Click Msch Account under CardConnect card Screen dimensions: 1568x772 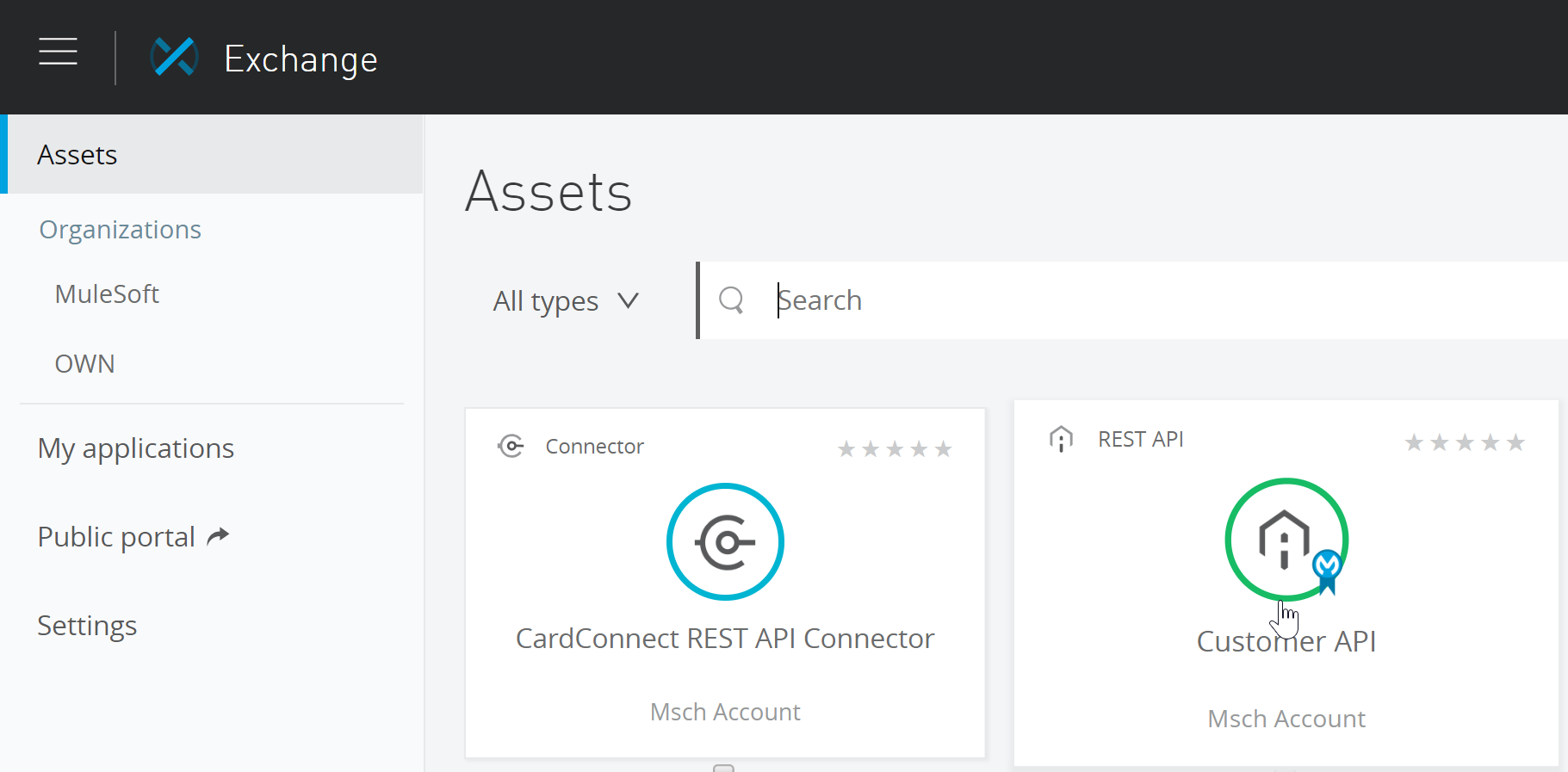pyautogui.click(x=725, y=712)
